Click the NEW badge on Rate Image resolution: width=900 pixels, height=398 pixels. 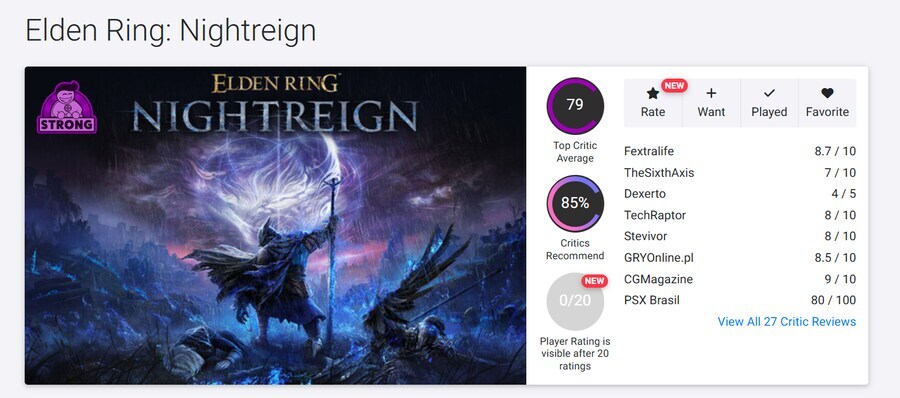point(674,86)
